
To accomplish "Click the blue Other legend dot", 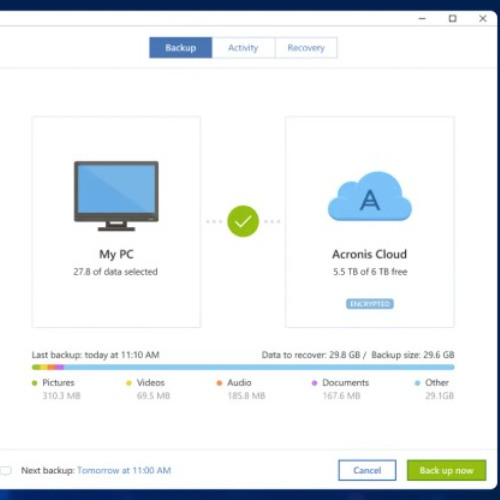I will point(417,383).
